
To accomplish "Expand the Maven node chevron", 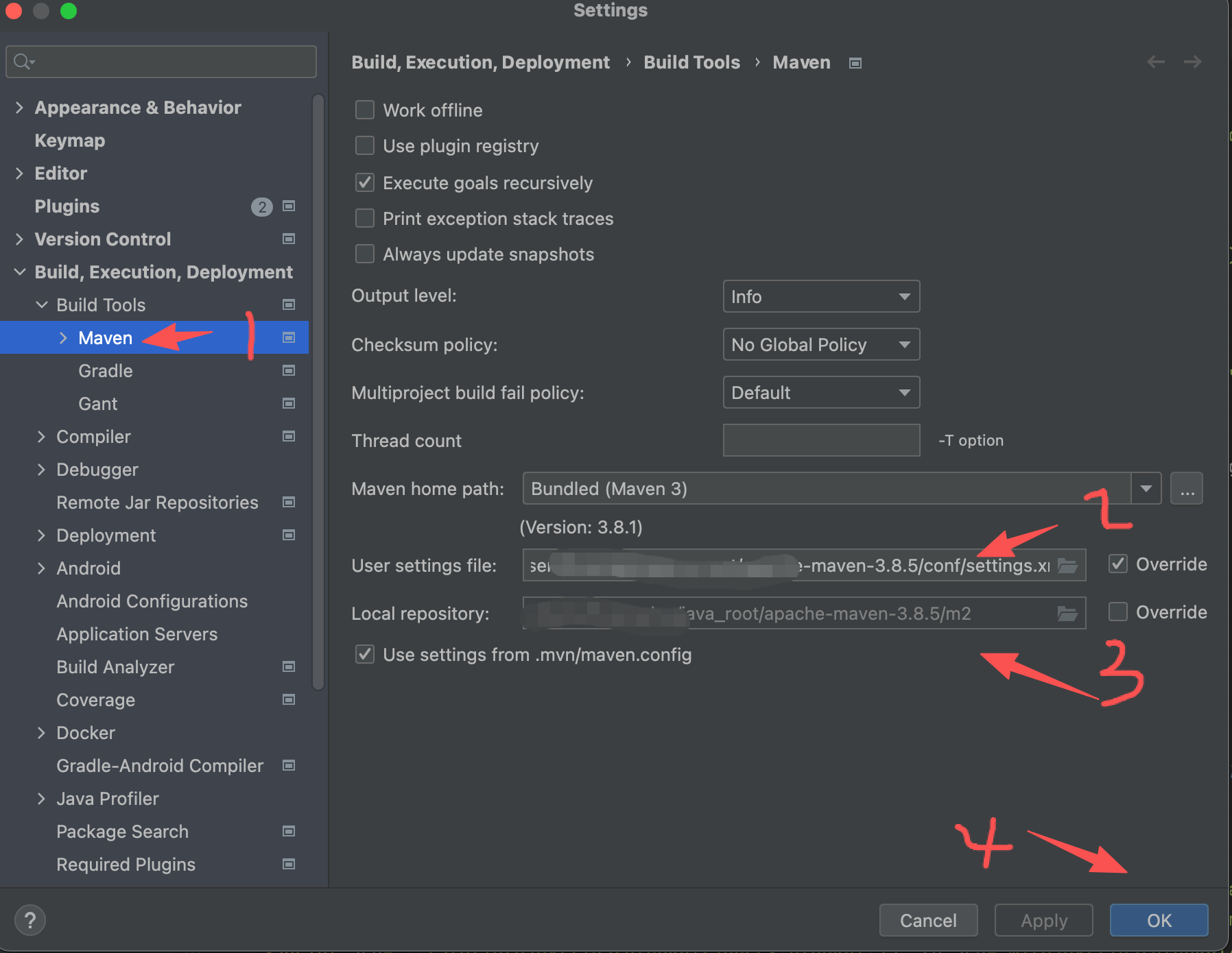I will pyautogui.click(x=63, y=338).
